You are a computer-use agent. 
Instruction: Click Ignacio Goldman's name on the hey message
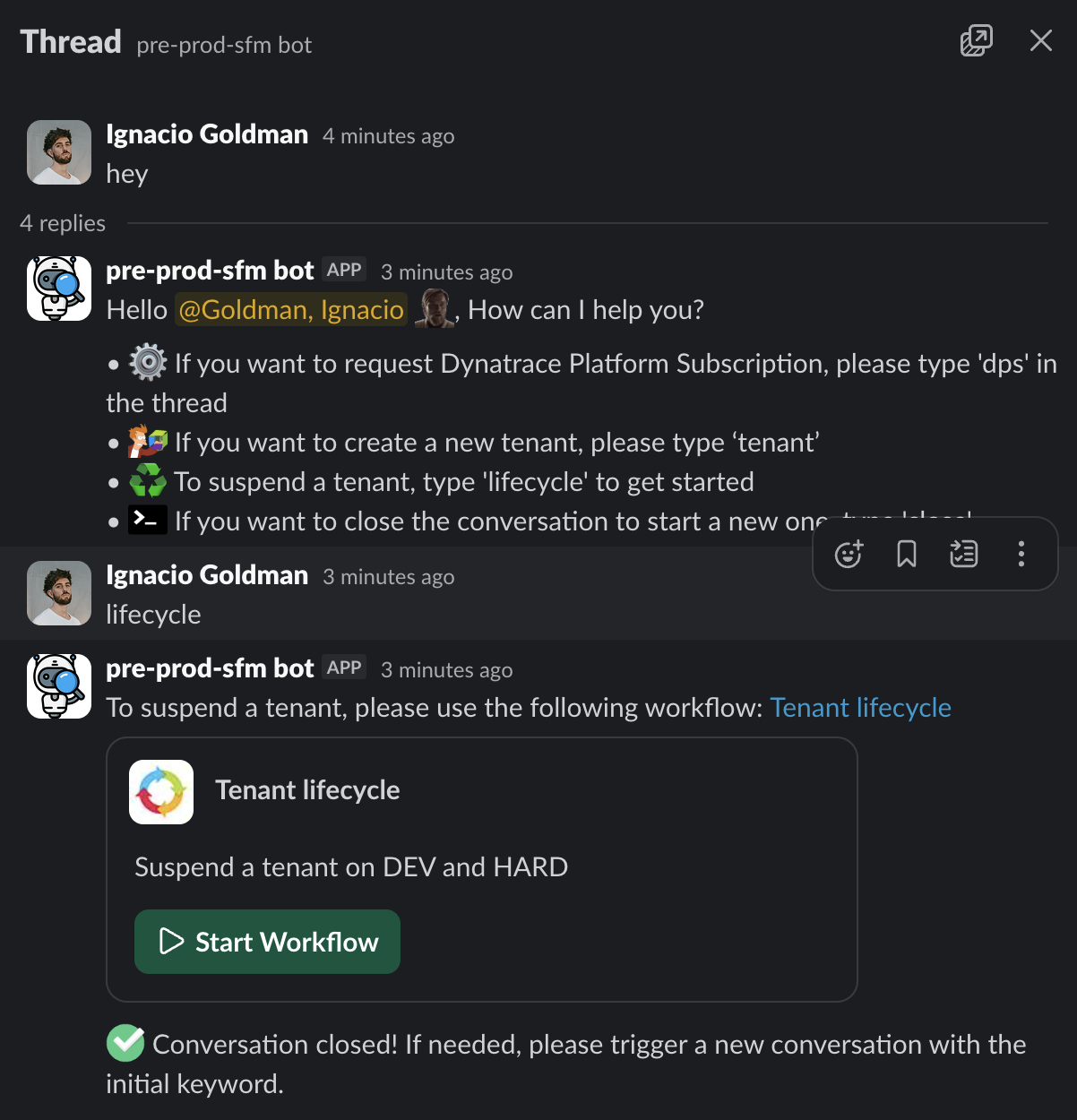point(207,134)
